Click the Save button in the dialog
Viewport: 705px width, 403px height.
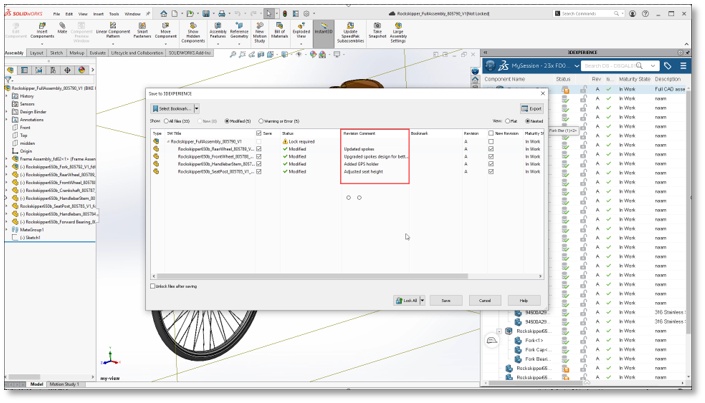pyautogui.click(x=446, y=300)
